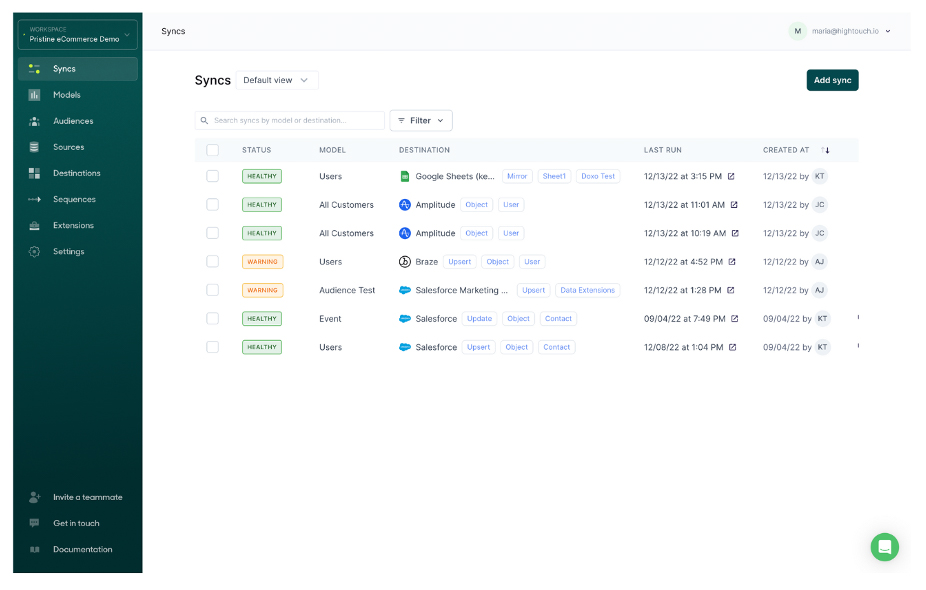Open the chat support bubble
The image size is (926, 590).
tap(884, 547)
